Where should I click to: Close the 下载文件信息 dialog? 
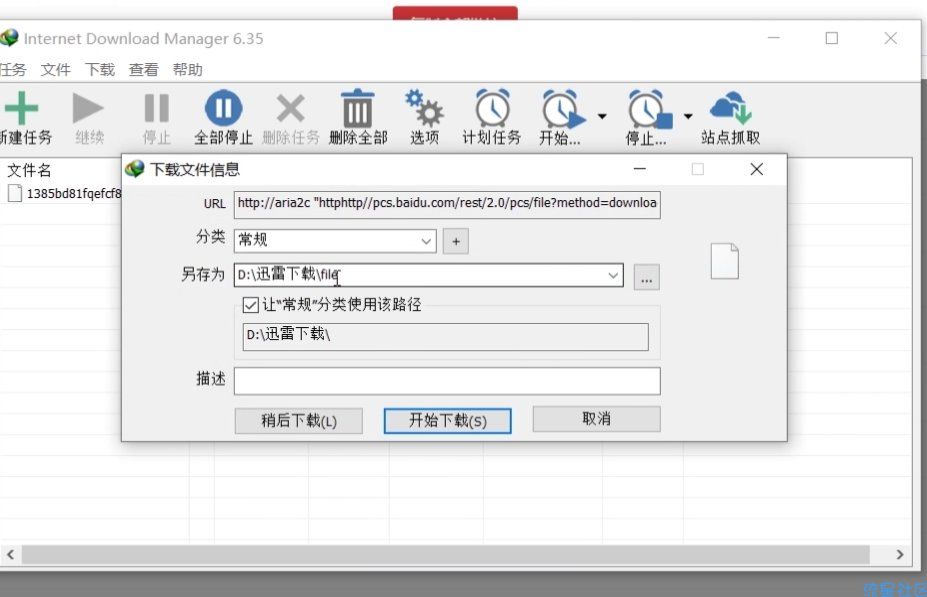756,169
